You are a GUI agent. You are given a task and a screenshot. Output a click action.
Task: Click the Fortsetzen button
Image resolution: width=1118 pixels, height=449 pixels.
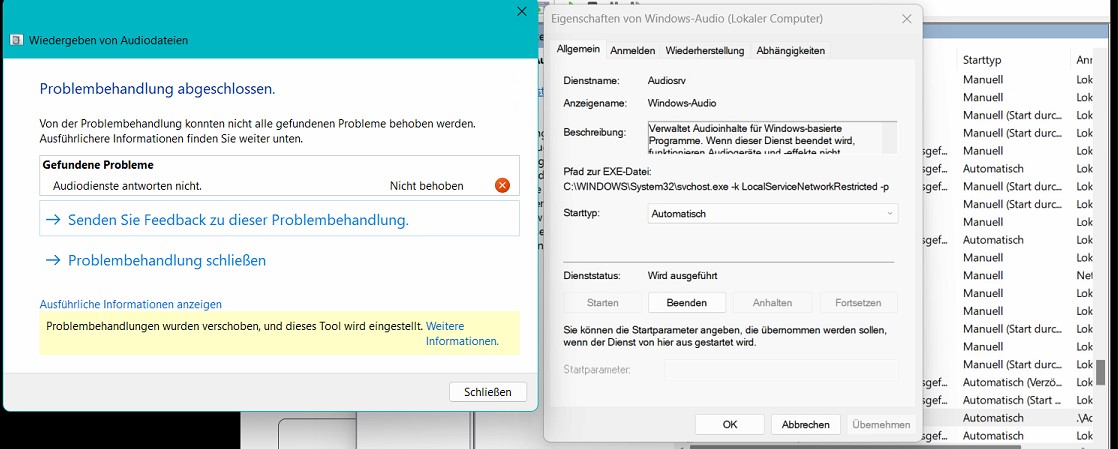point(858,302)
